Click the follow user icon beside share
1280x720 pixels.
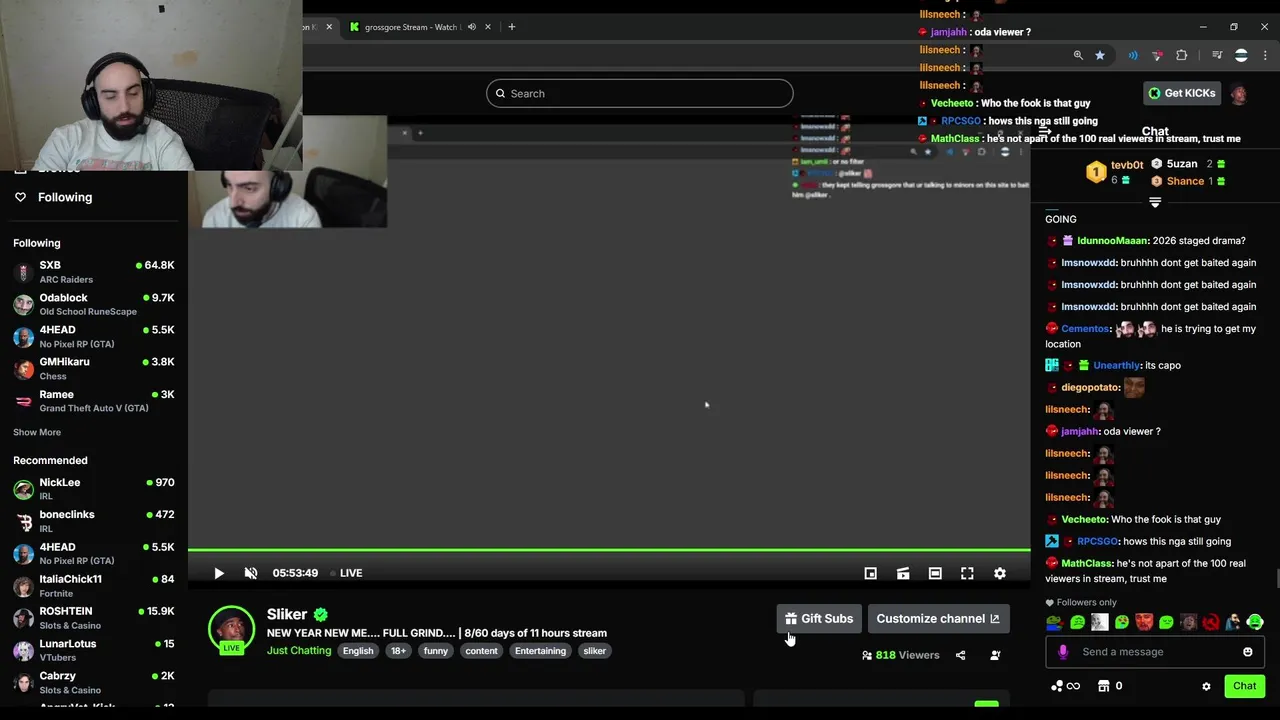point(995,655)
